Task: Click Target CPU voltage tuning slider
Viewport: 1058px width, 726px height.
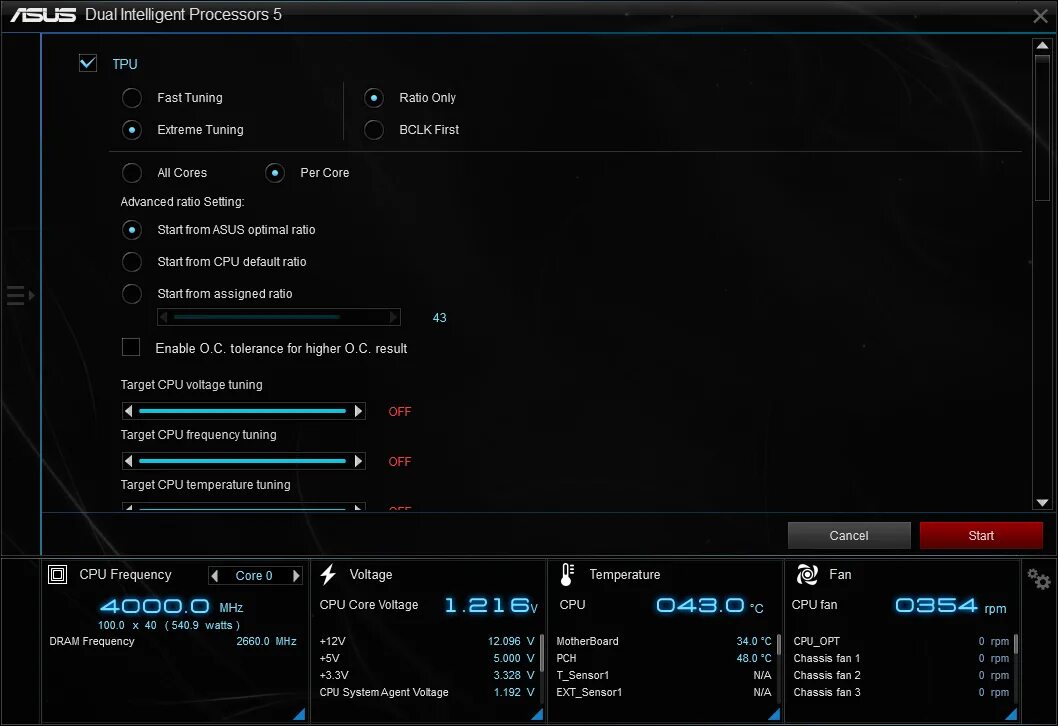Action: [x=242, y=411]
